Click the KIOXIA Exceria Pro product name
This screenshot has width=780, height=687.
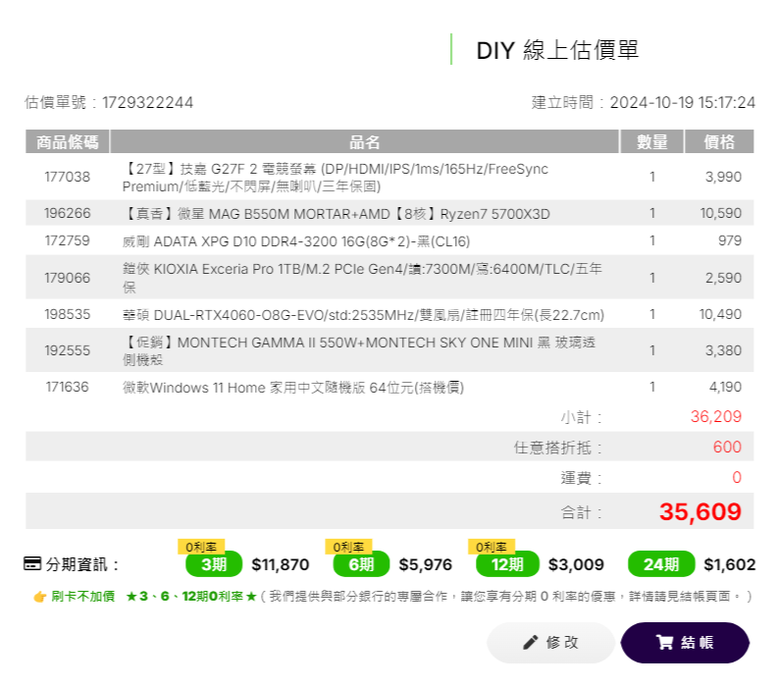point(362,278)
